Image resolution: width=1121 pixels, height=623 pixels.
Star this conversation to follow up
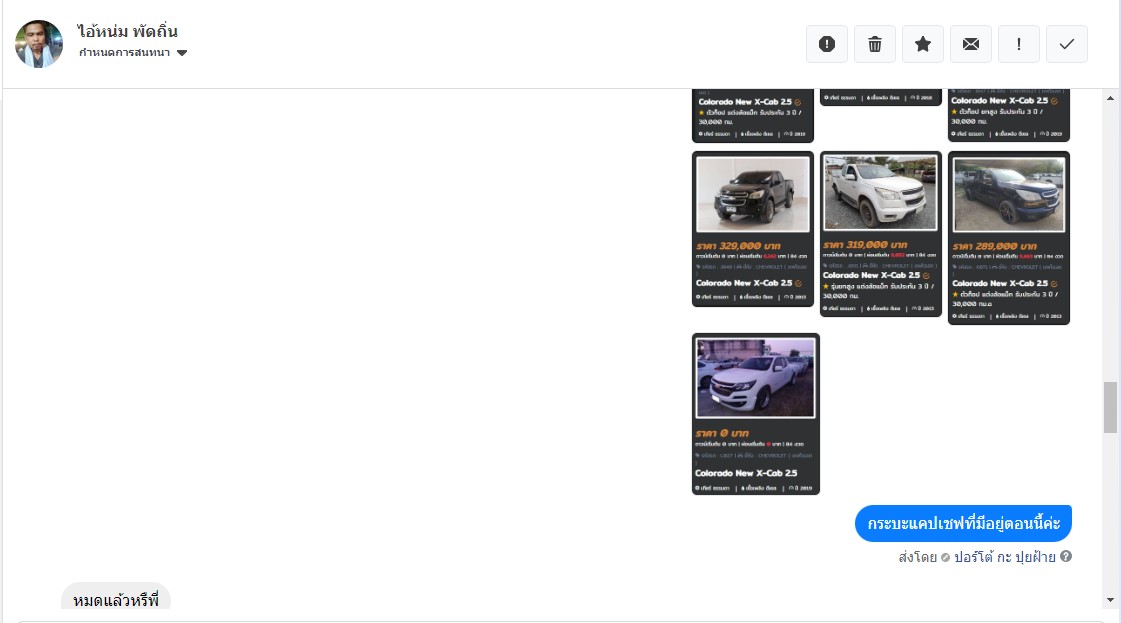click(922, 44)
